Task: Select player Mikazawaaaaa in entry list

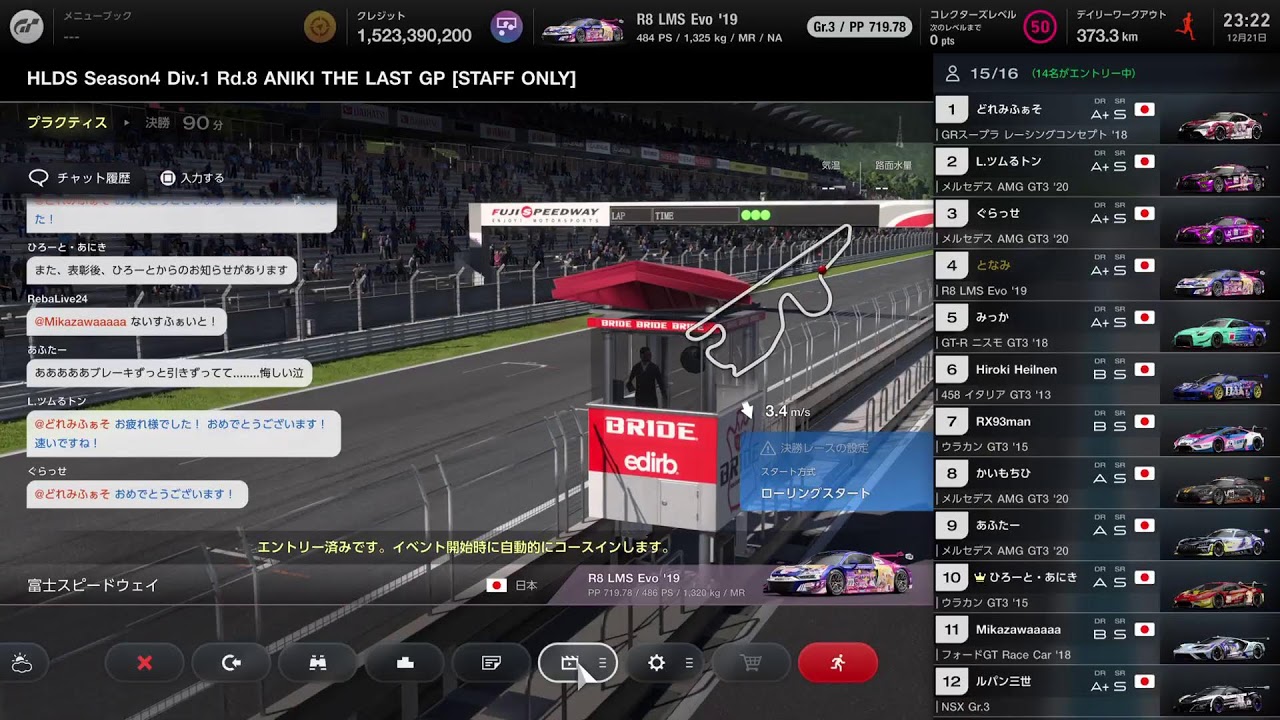Action: [x=1107, y=639]
